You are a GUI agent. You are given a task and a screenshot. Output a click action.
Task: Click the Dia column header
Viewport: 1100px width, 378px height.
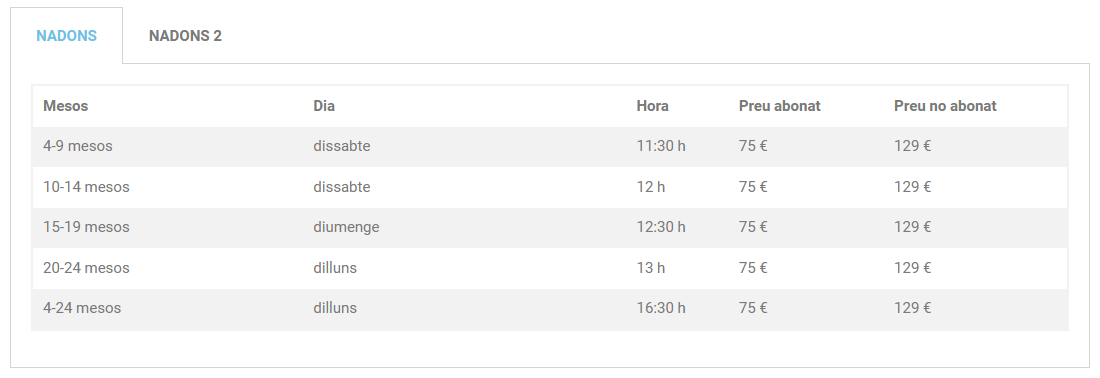323,106
